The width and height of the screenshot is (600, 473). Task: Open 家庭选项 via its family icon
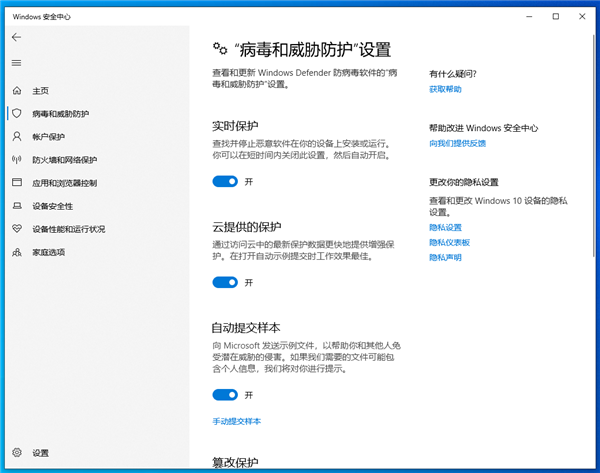coord(17,252)
